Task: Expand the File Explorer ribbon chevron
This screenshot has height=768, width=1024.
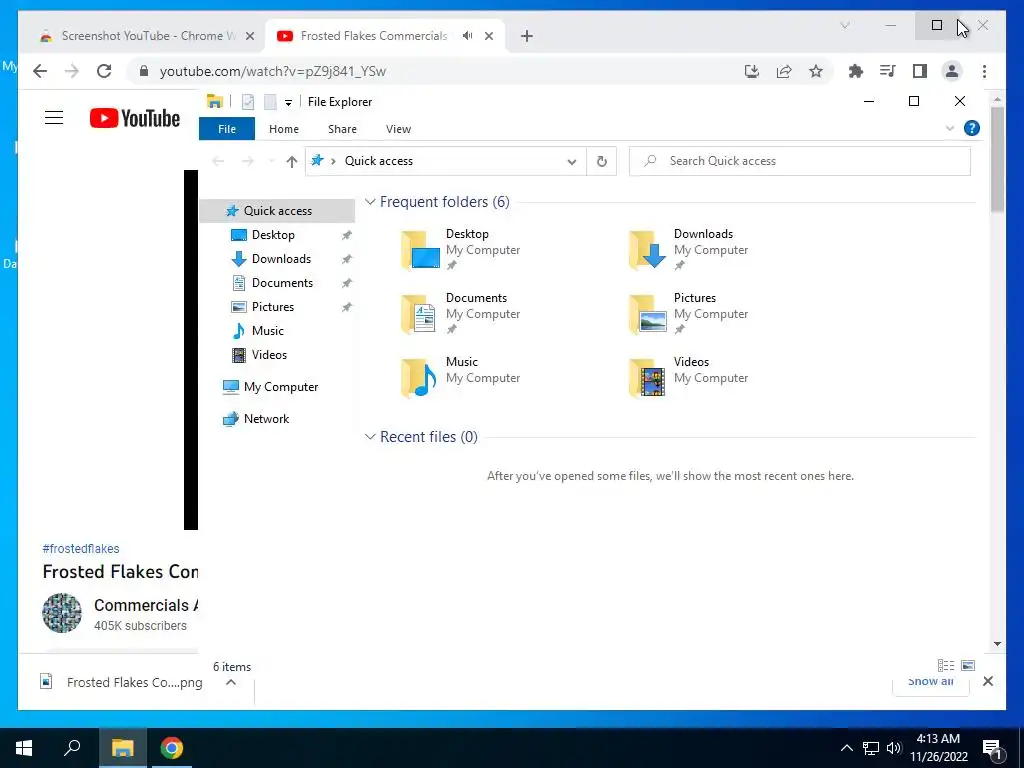Action: coord(950,129)
